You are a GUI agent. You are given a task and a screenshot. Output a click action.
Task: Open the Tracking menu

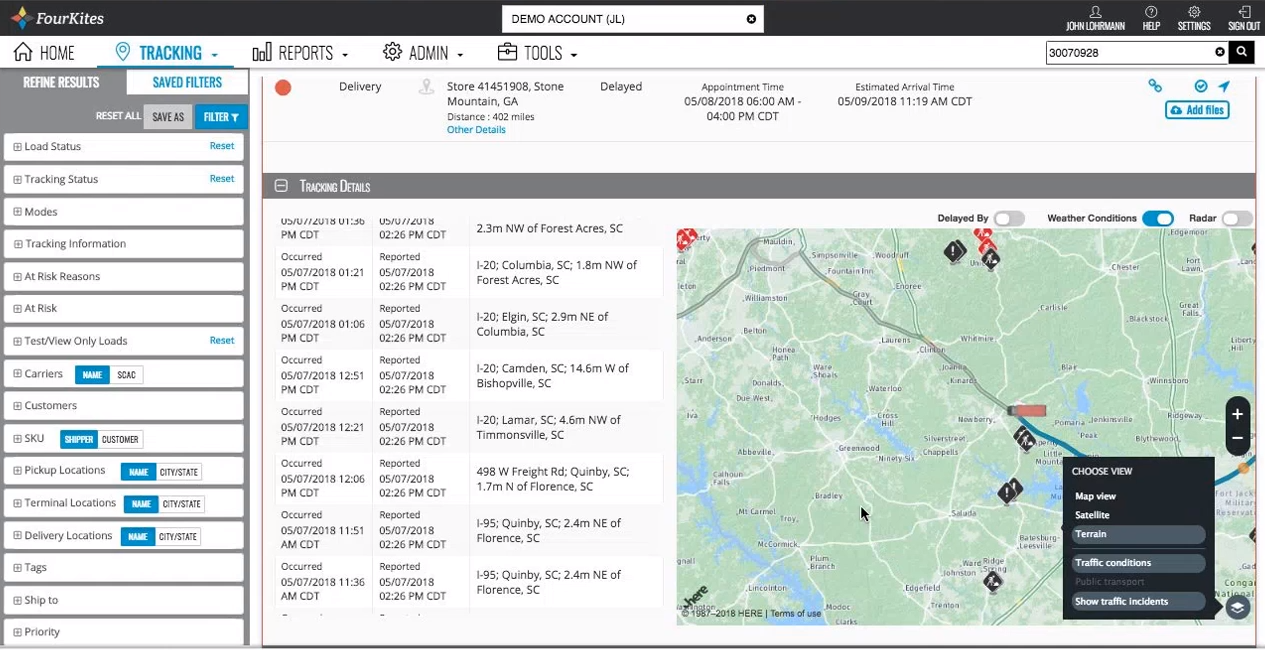coord(166,53)
